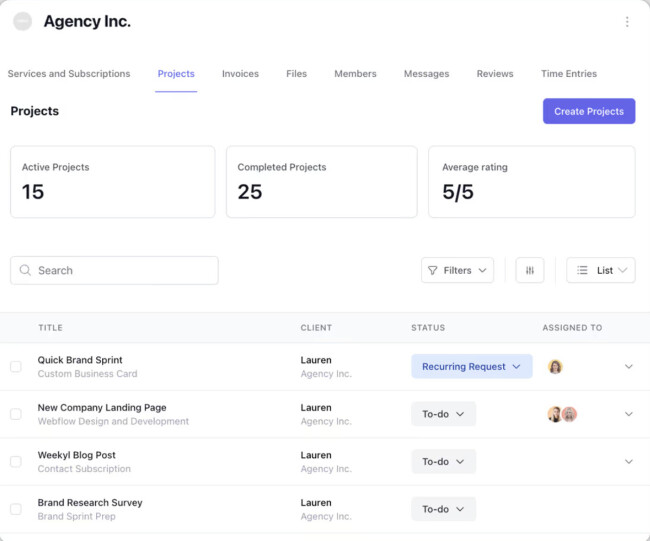
Task: Open the To-do status for Weekyl Blog Post
Action: pos(443,462)
